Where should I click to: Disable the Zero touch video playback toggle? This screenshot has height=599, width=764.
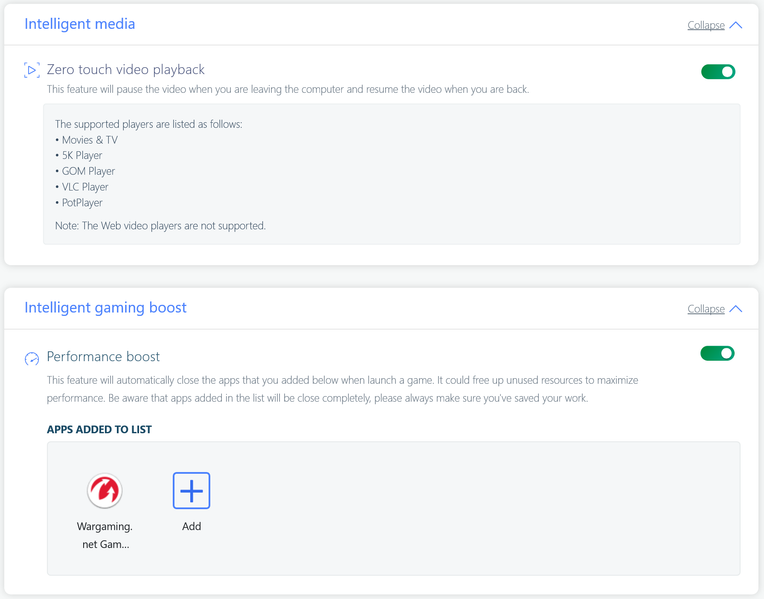click(x=717, y=71)
